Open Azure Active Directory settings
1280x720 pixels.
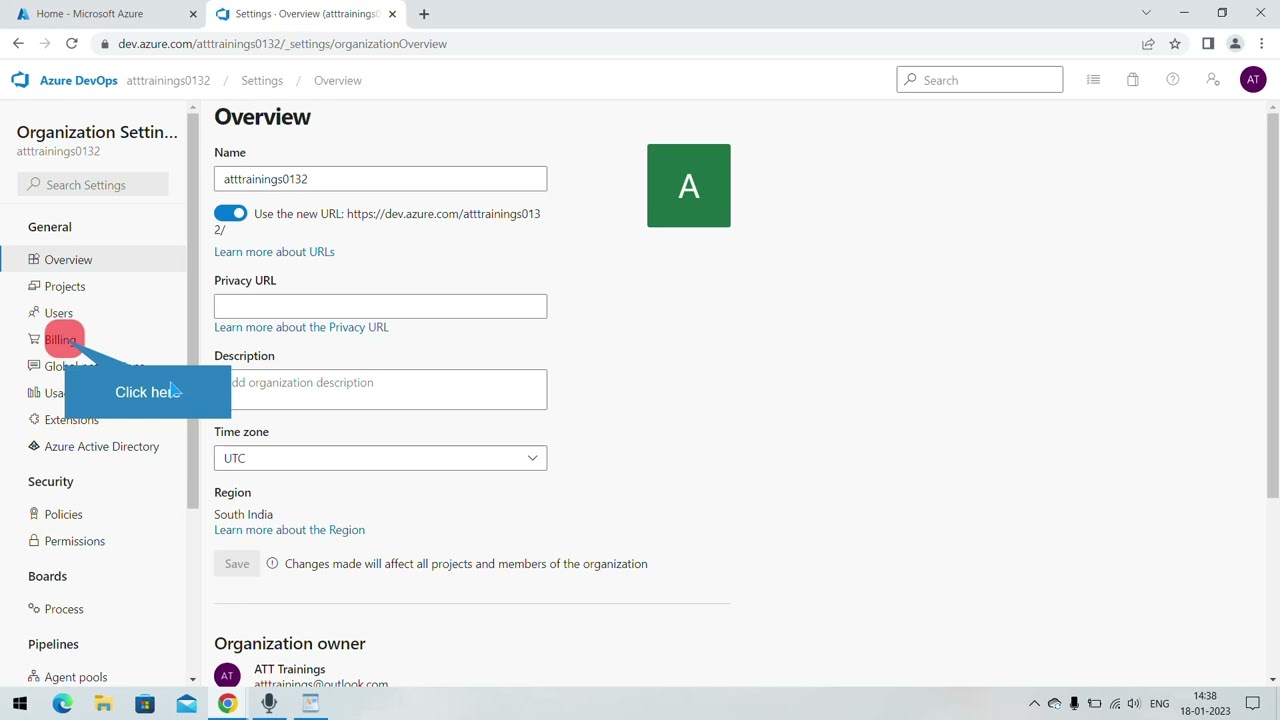pyautogui.click(x=93, y=447)
